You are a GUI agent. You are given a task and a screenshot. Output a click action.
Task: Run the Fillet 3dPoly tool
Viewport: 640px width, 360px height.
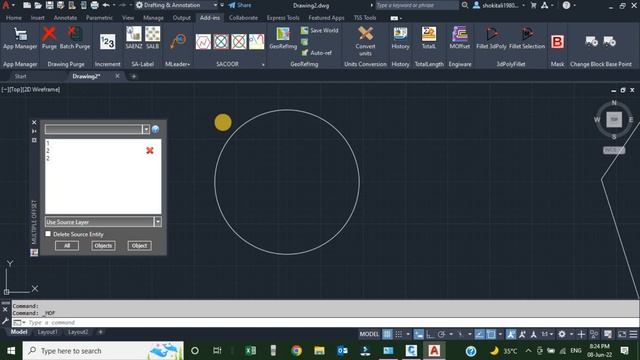pyautogui.click(x=491, y=38)
